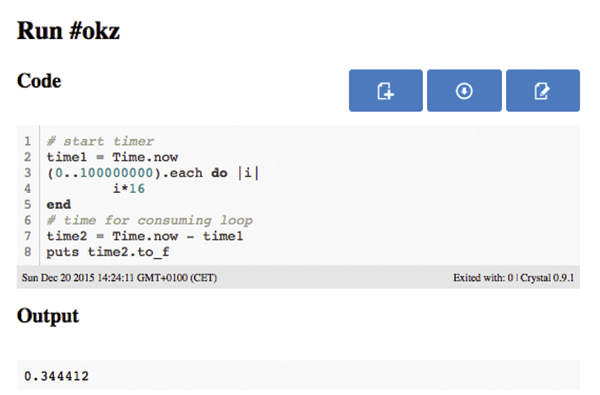Click the edit pencil icon button

[x=543, y=91]
